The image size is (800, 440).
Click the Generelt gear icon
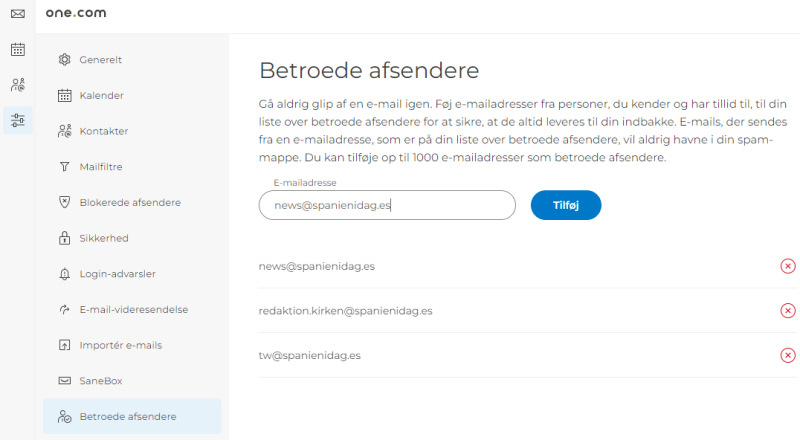[65, 60]
